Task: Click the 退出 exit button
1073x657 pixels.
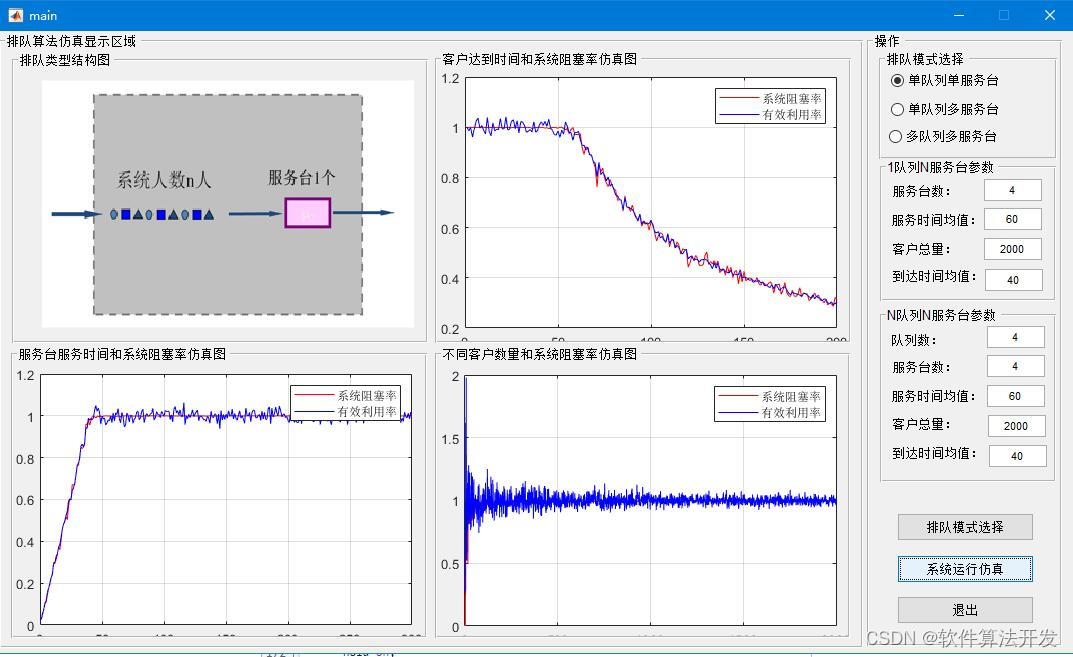Action: (x=965, y=610)
